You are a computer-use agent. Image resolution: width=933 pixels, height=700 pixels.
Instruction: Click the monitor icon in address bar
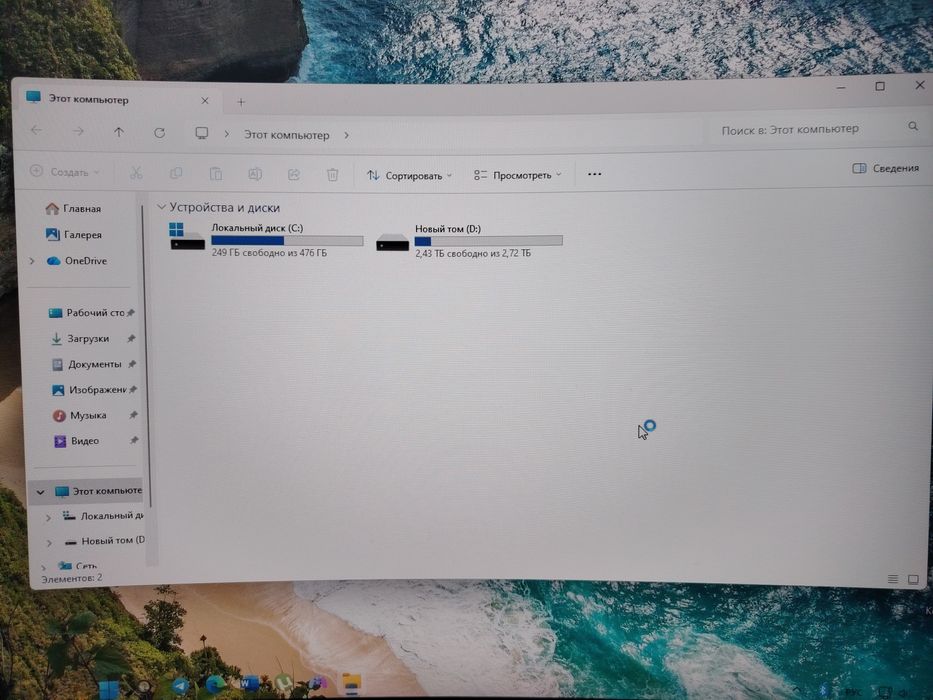(202, 133)
